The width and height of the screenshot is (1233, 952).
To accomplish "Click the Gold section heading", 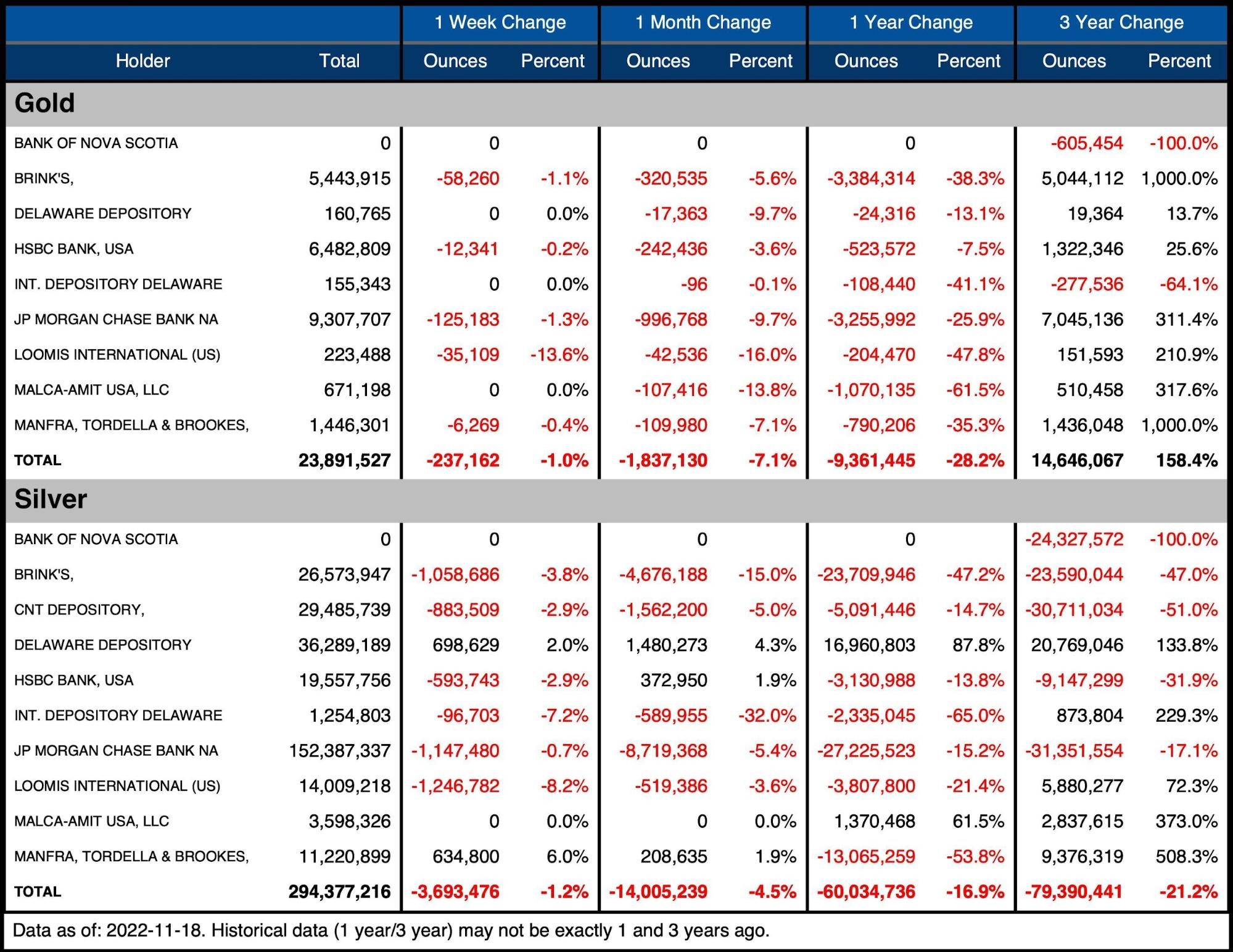I will pyautogui.click(x=44, y=103).
